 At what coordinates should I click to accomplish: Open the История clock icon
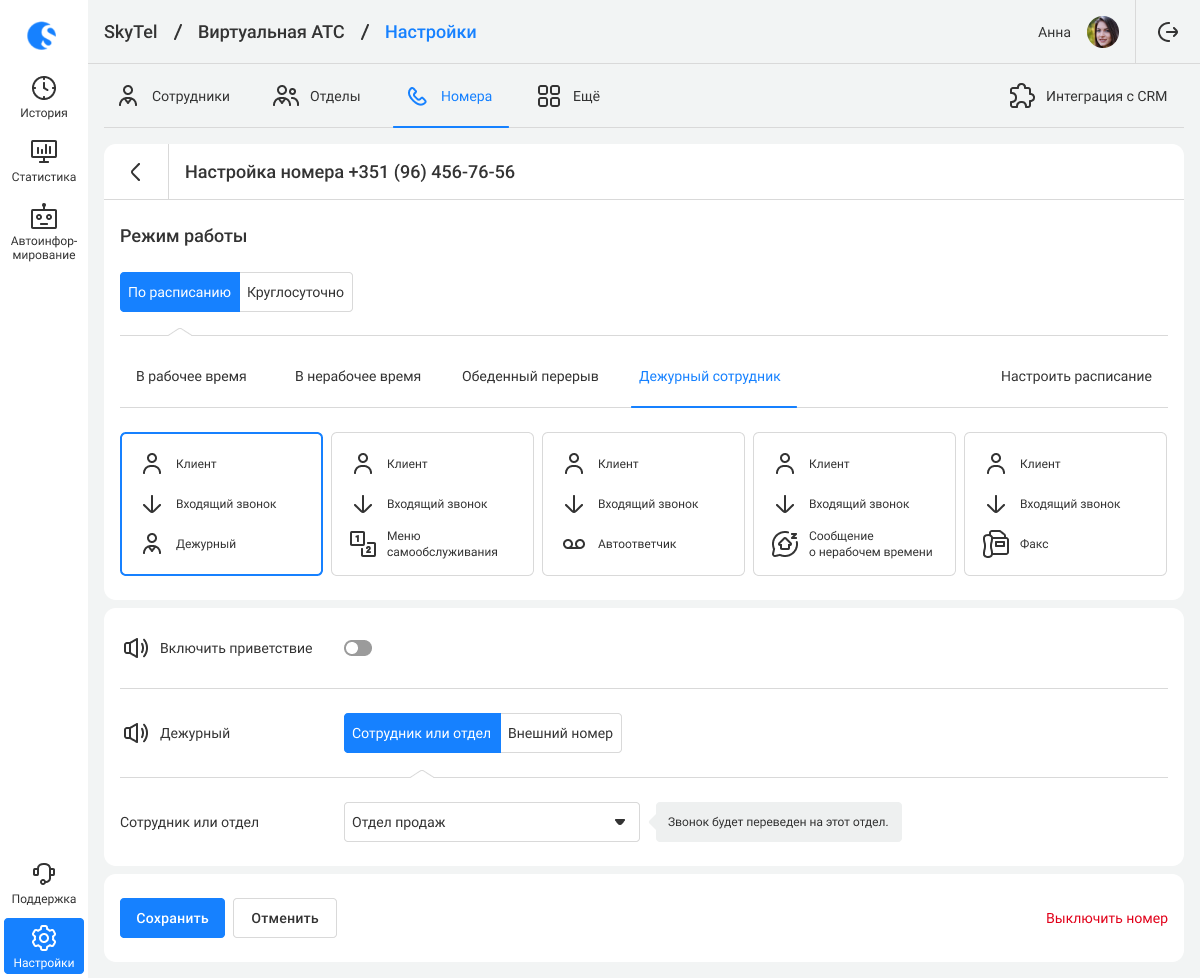click(44, 88)
